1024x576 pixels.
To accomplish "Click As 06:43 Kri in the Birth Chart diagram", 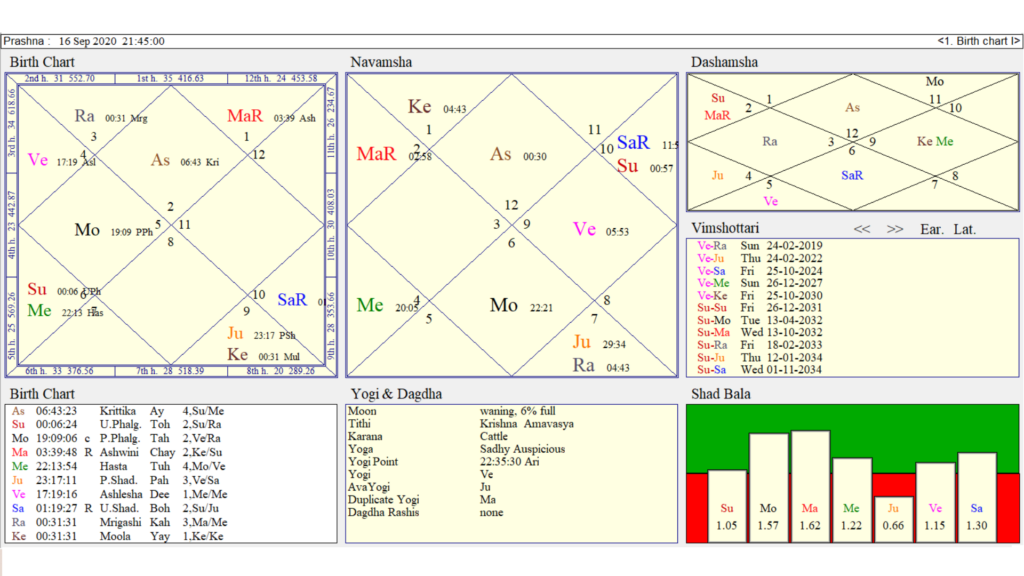I will [185, 161].
